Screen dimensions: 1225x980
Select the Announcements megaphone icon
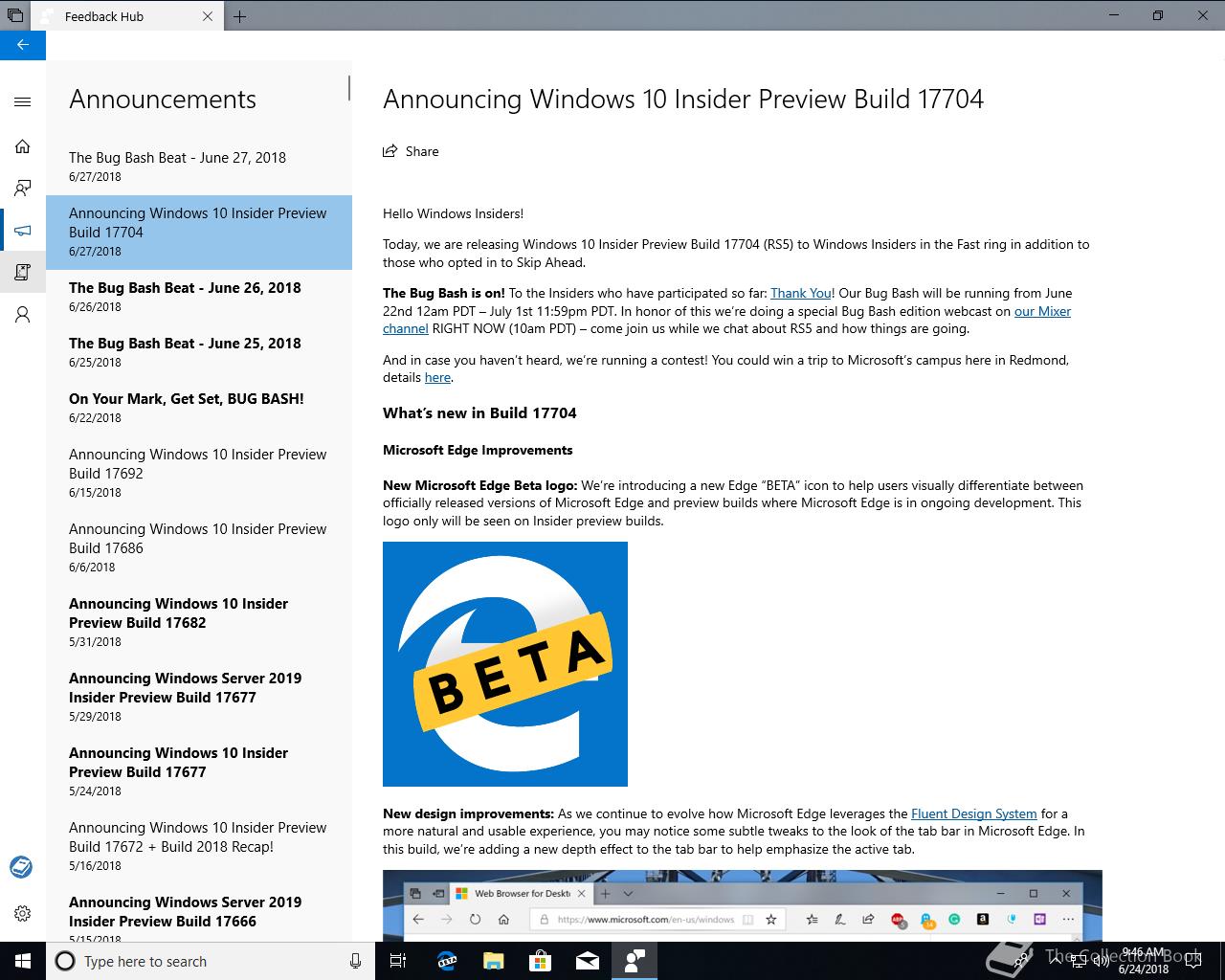23,231
